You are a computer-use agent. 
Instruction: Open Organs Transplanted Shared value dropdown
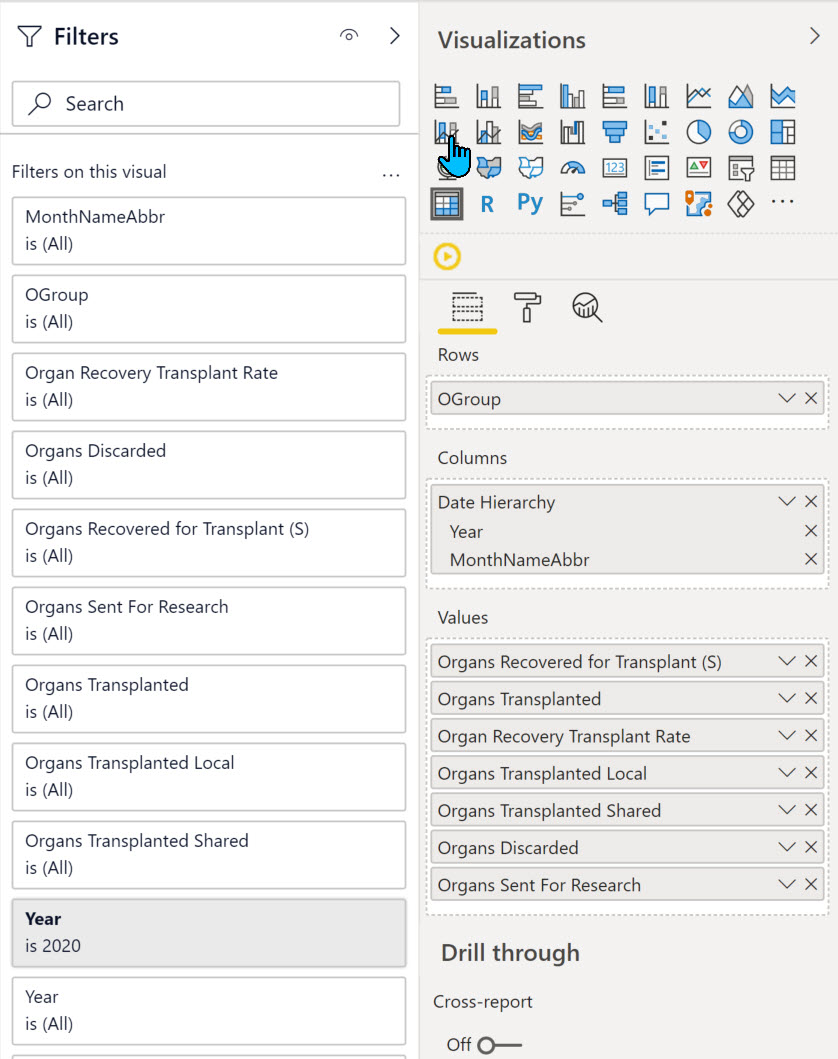pos(787,809)
